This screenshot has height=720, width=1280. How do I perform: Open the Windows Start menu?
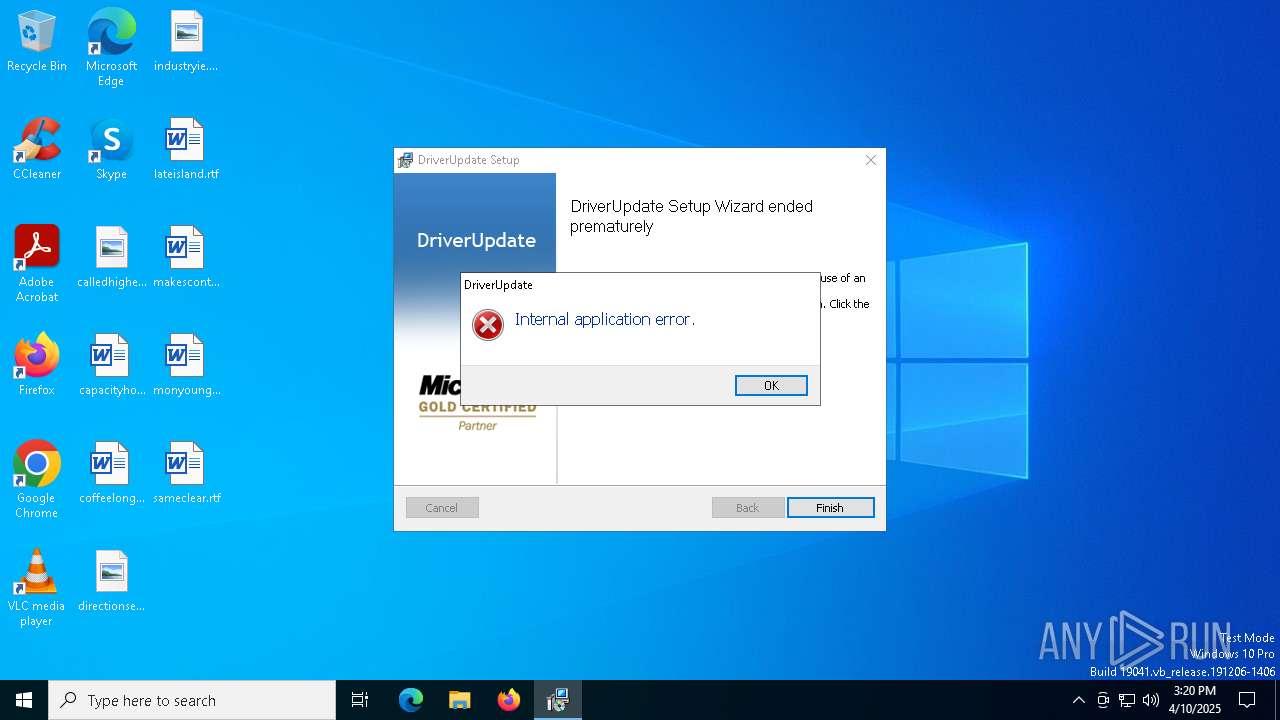(x=24, y=700)
